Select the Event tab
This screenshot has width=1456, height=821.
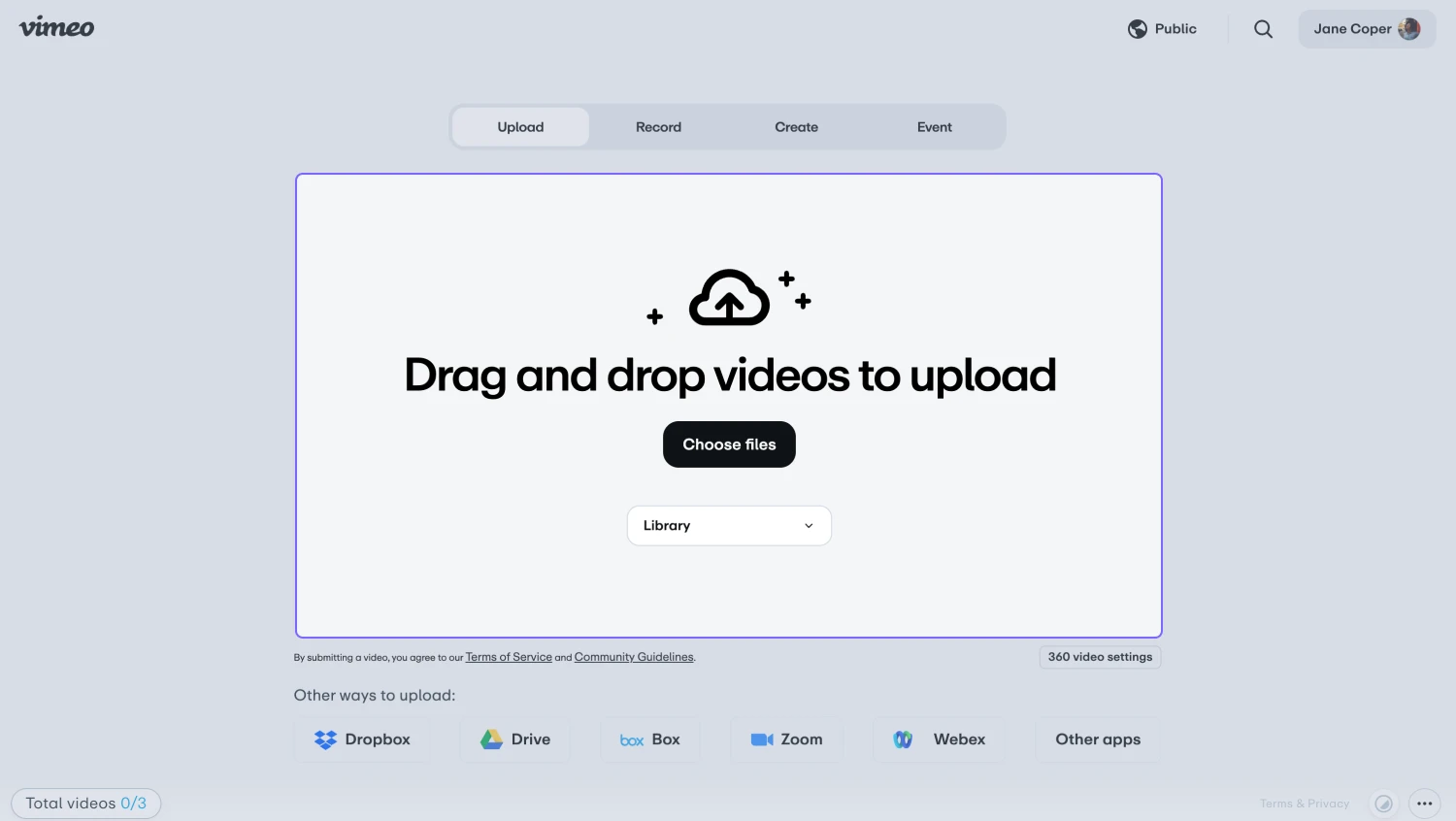tap(934, 127)
